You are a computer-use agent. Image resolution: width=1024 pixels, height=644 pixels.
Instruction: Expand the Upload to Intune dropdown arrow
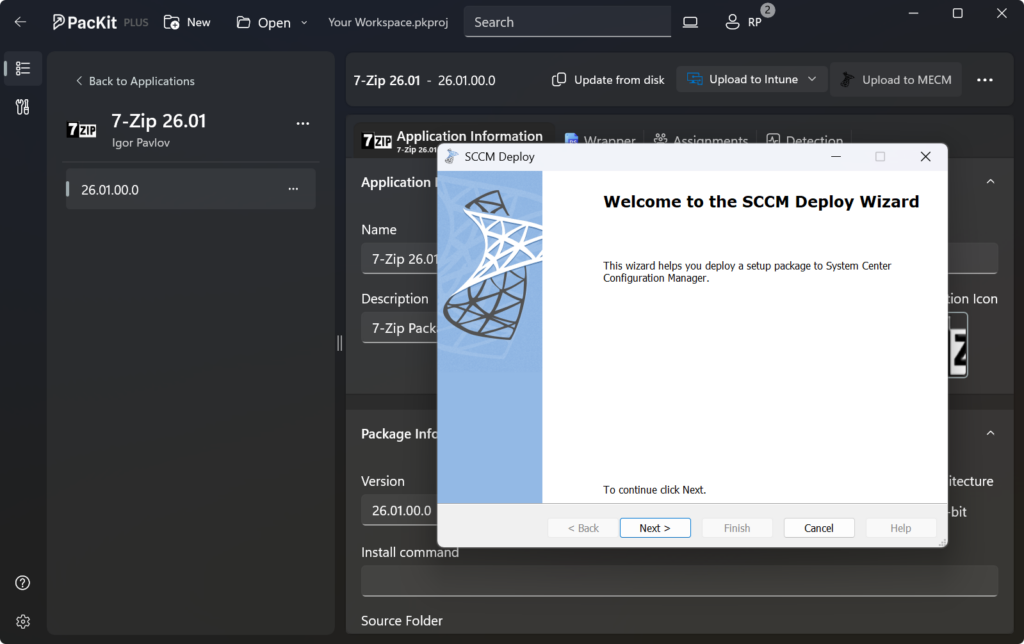coord(812,79)
